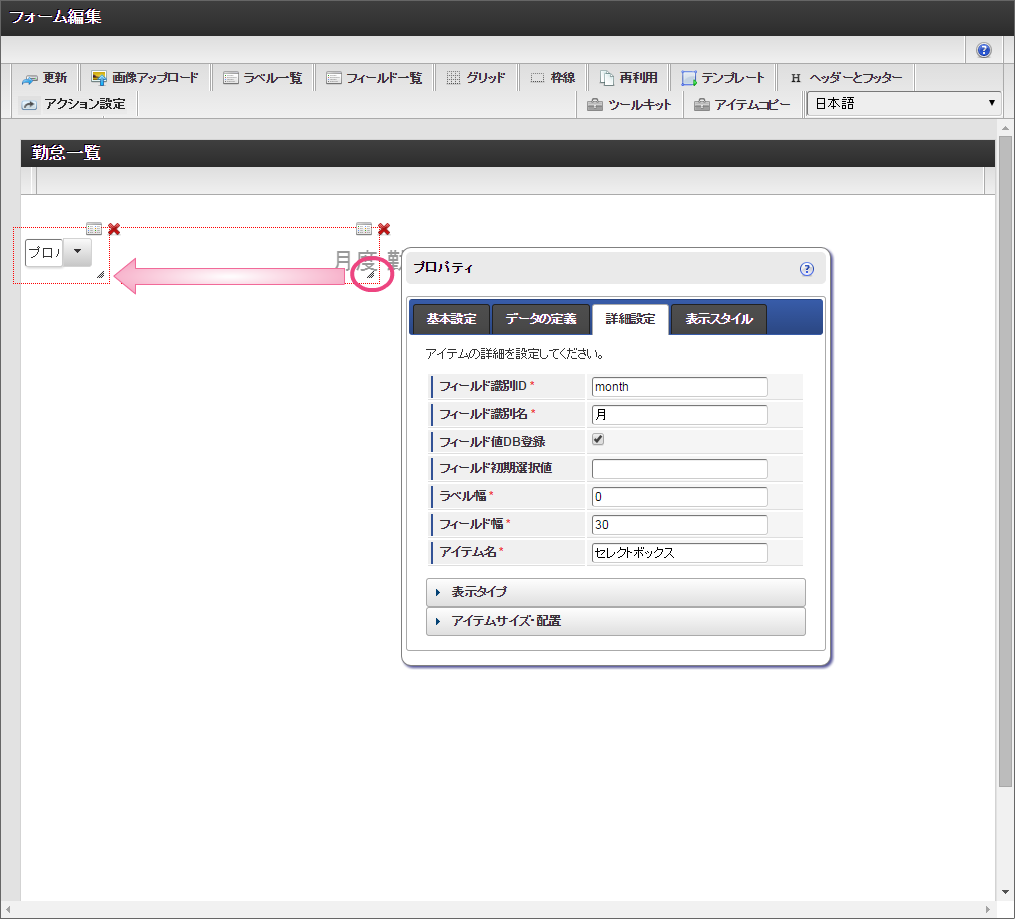Click the blue help icon at top right

point(983,50)
